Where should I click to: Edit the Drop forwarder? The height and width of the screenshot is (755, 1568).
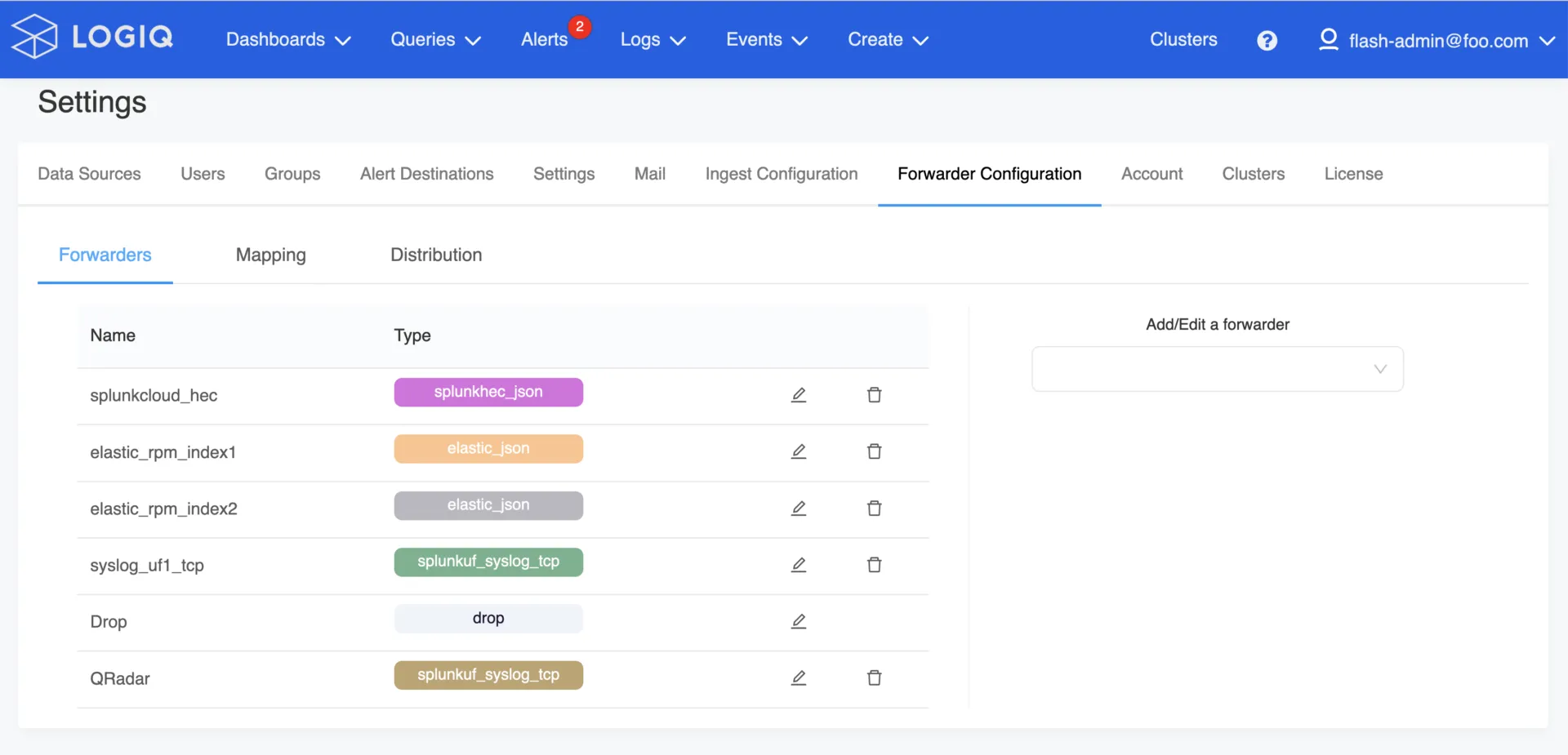coord(799,621)
